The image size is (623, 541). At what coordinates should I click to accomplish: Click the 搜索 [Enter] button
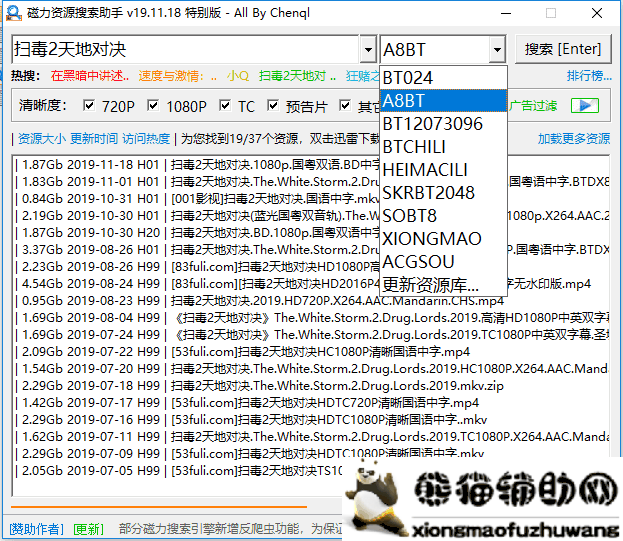[x=563, y=49]
